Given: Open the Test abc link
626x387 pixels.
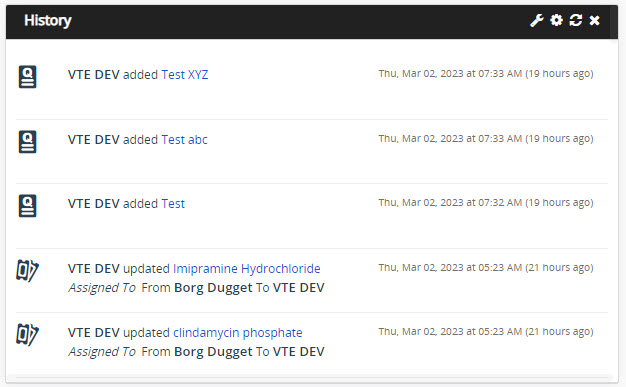Looking at the screenshot, I should (184, 140).
